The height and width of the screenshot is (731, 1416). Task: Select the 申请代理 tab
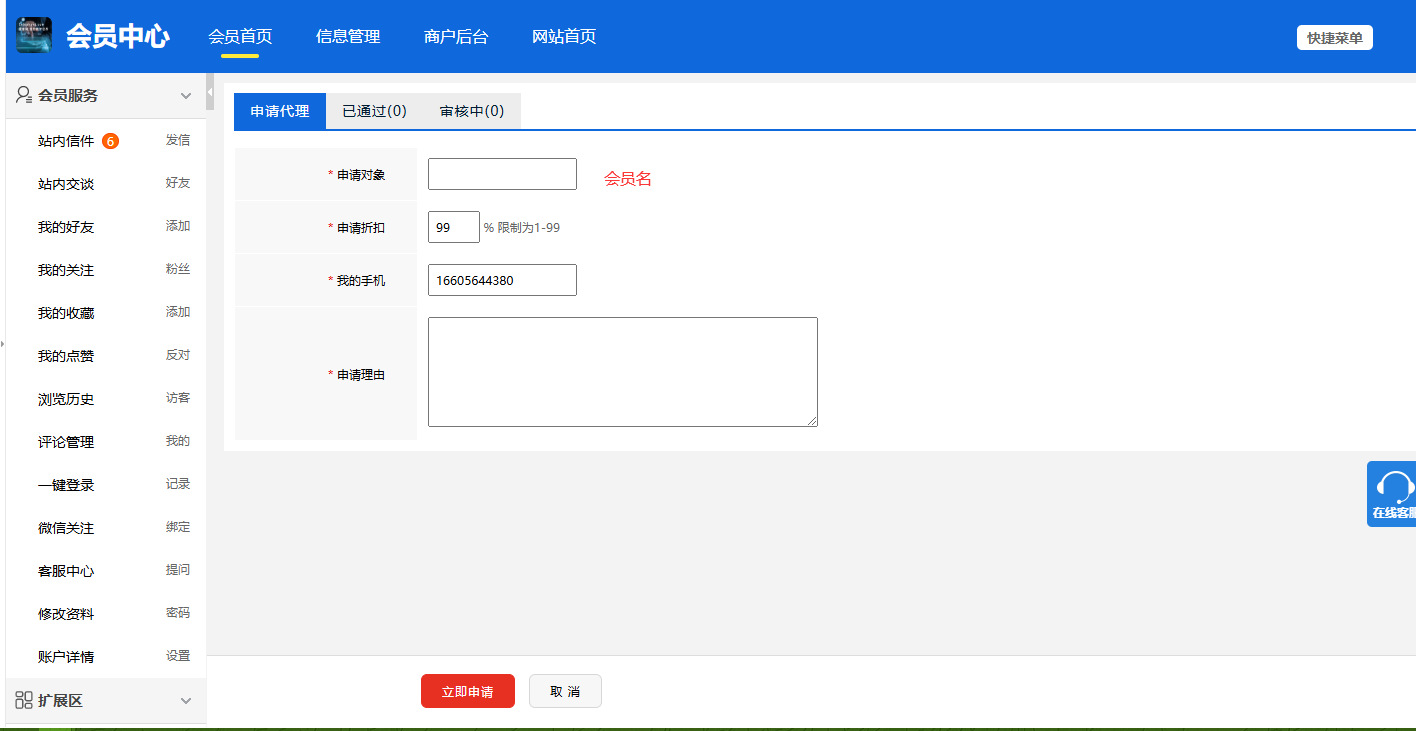click(x=280, y=111)
